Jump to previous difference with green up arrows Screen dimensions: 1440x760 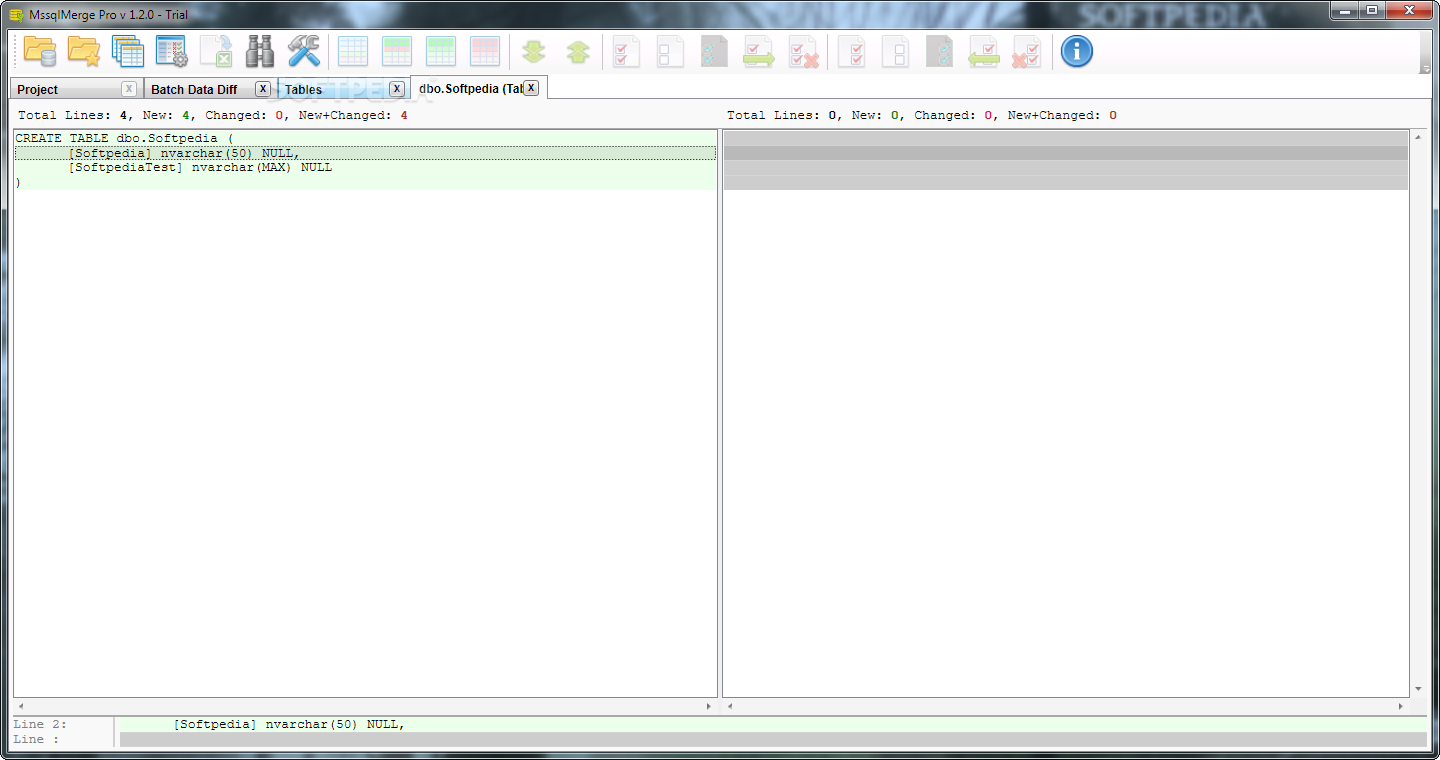coord(578,51)
